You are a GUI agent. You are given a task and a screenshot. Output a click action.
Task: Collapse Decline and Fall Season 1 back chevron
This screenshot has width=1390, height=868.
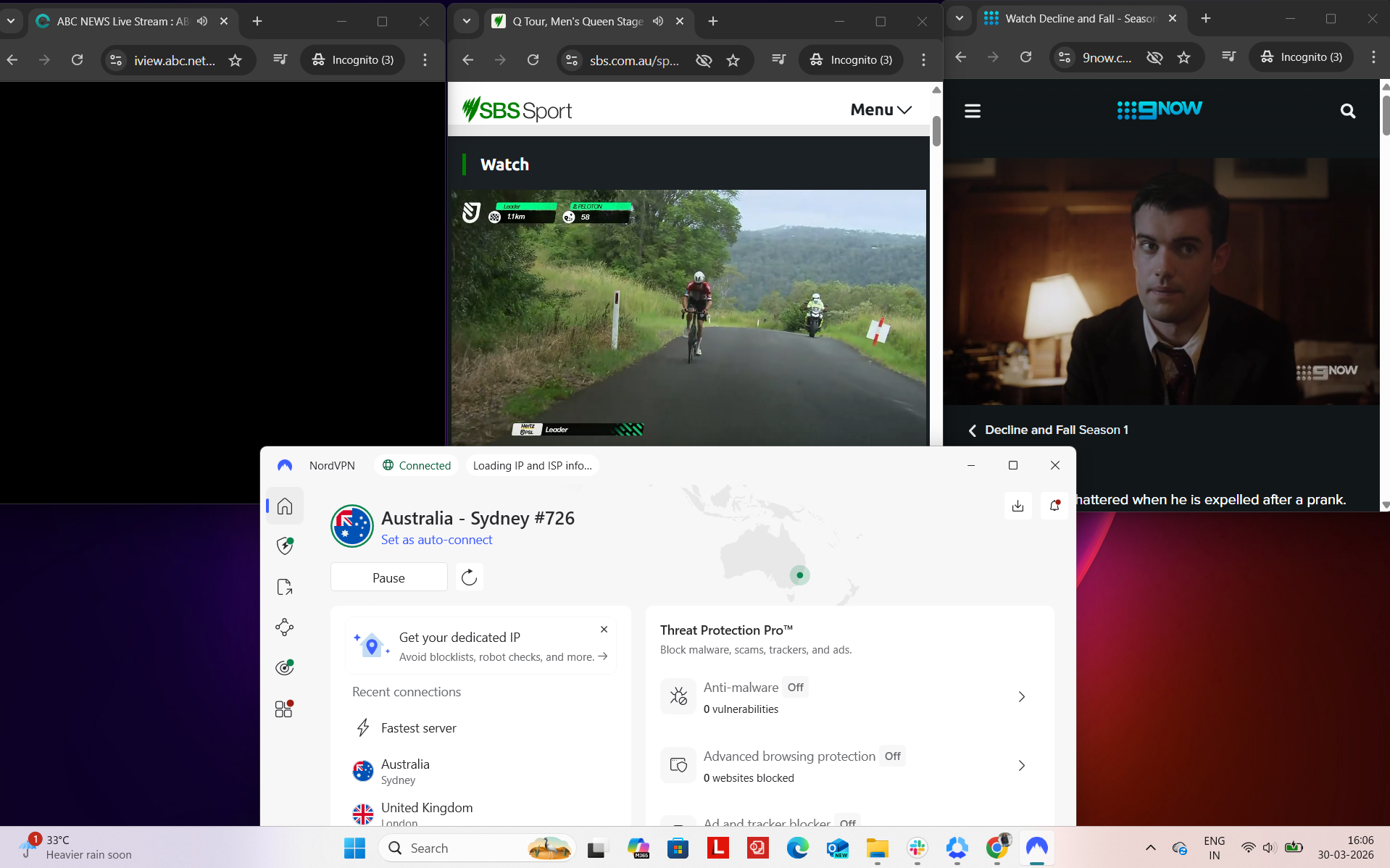click(x=973, y=430)
